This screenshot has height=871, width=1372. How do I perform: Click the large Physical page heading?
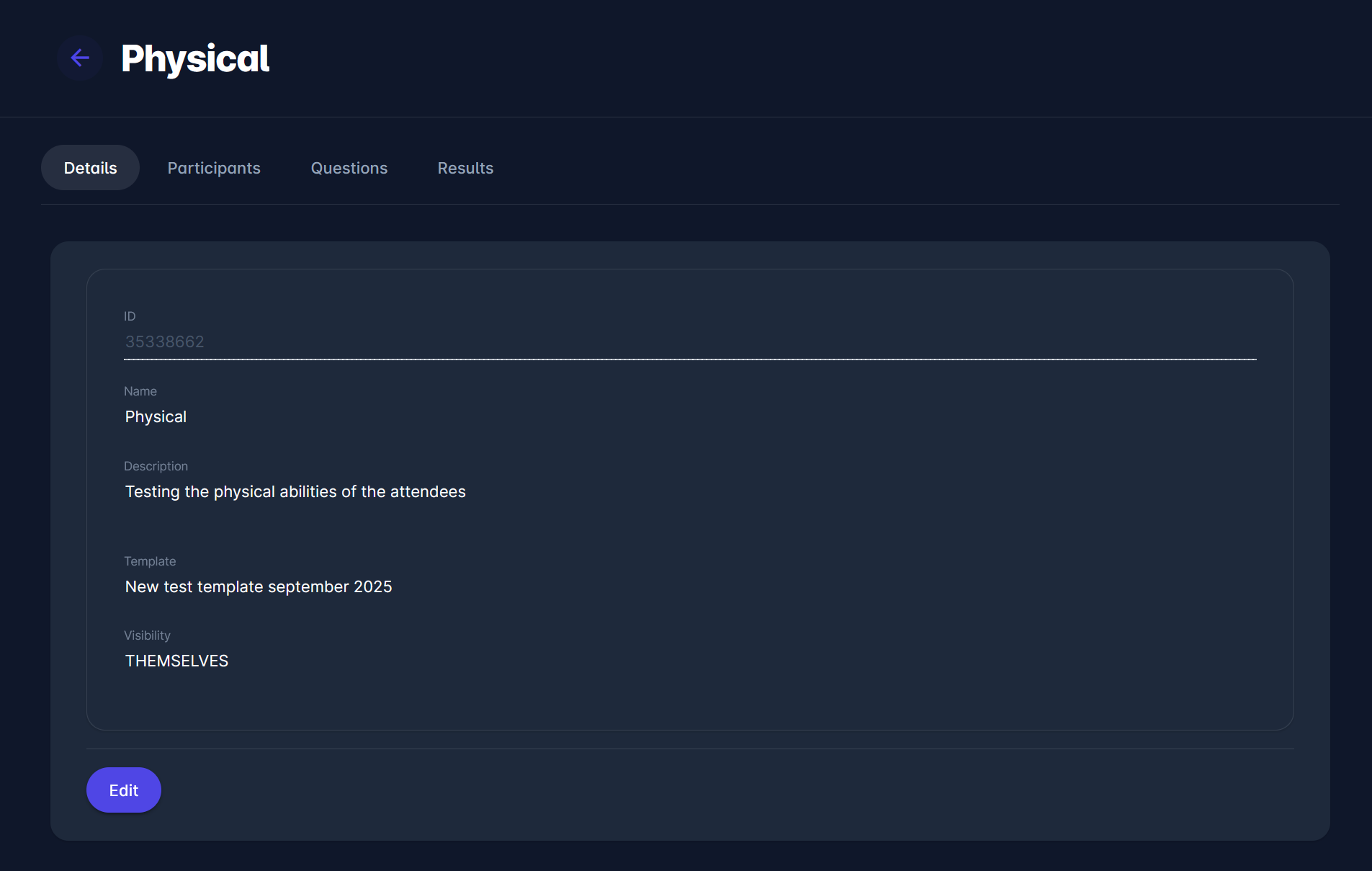tap(195, 58)
